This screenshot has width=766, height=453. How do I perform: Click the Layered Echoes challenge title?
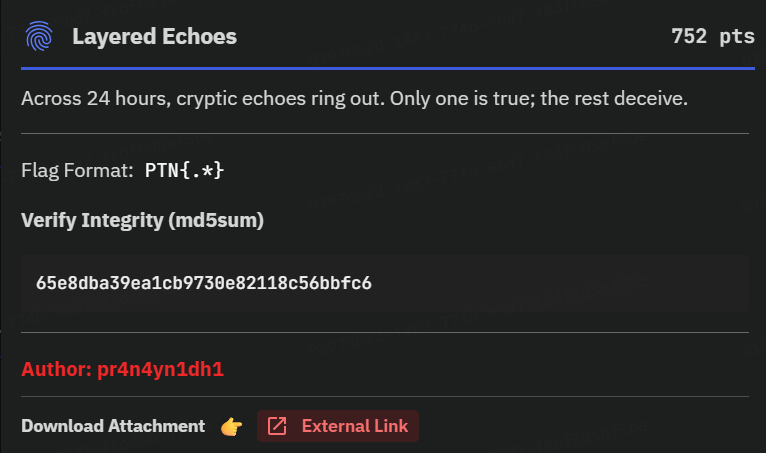tap(154, 37)
